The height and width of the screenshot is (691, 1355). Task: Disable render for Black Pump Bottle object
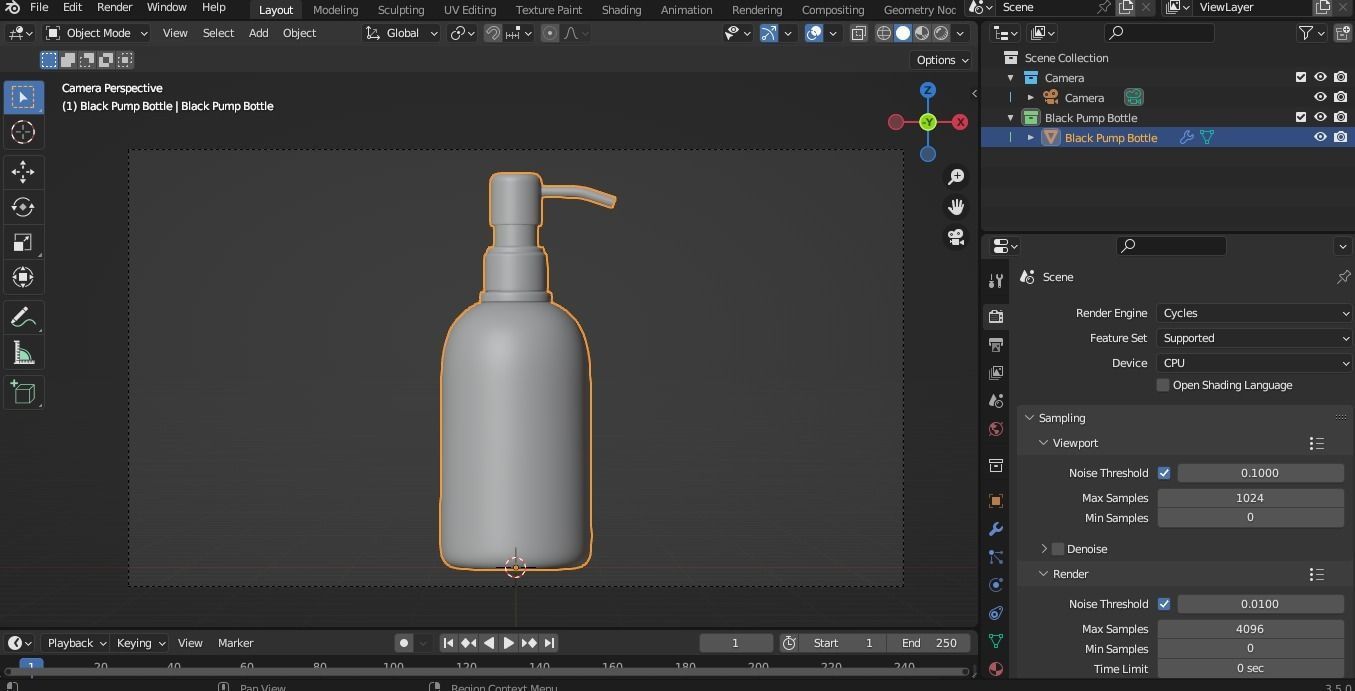tap(1340, 138)
